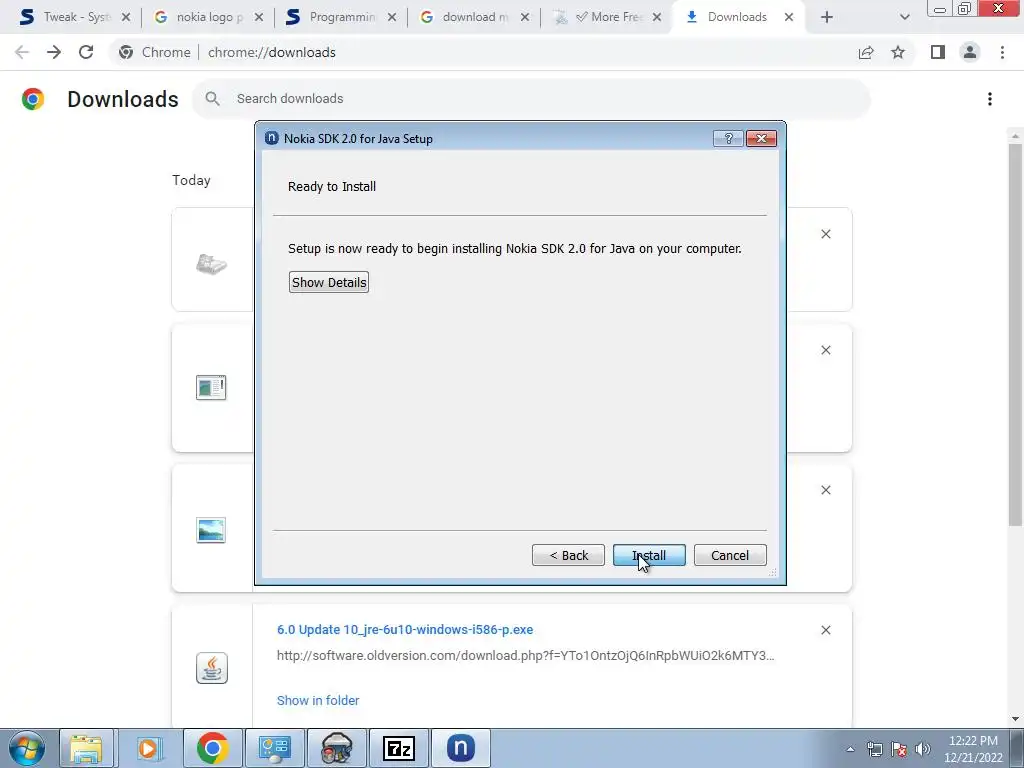Switch to Chrome on the taskbar
Image resolution: width=1024 pixels, height=768 pixels.
pyautogui.click(x=212, y=748)
